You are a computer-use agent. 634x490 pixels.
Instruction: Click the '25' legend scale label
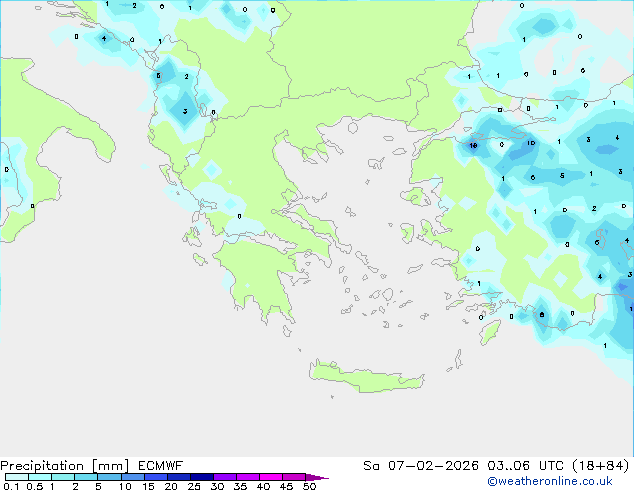pos(194,486)
